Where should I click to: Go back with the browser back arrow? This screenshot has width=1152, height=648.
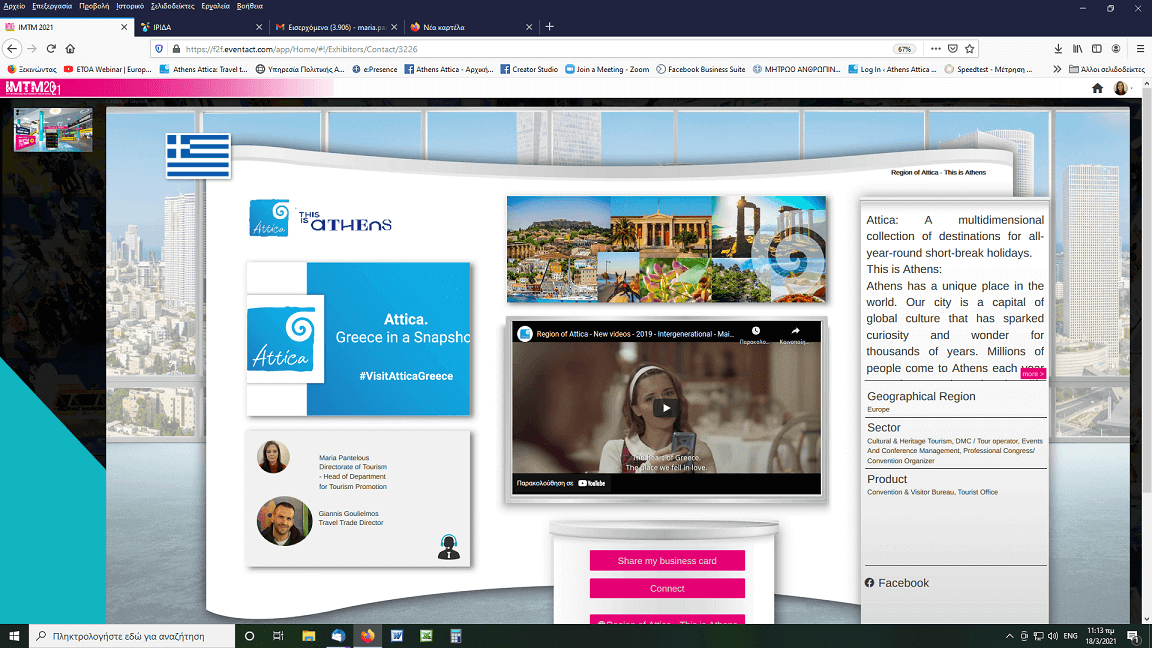pyautogui.click(x=12, y=48)
